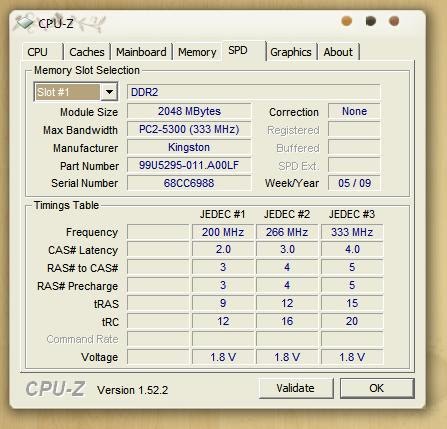This screenshot has width=447, height=429.
Task: Click serial number 68CC6988
Action: pos(189,183)
